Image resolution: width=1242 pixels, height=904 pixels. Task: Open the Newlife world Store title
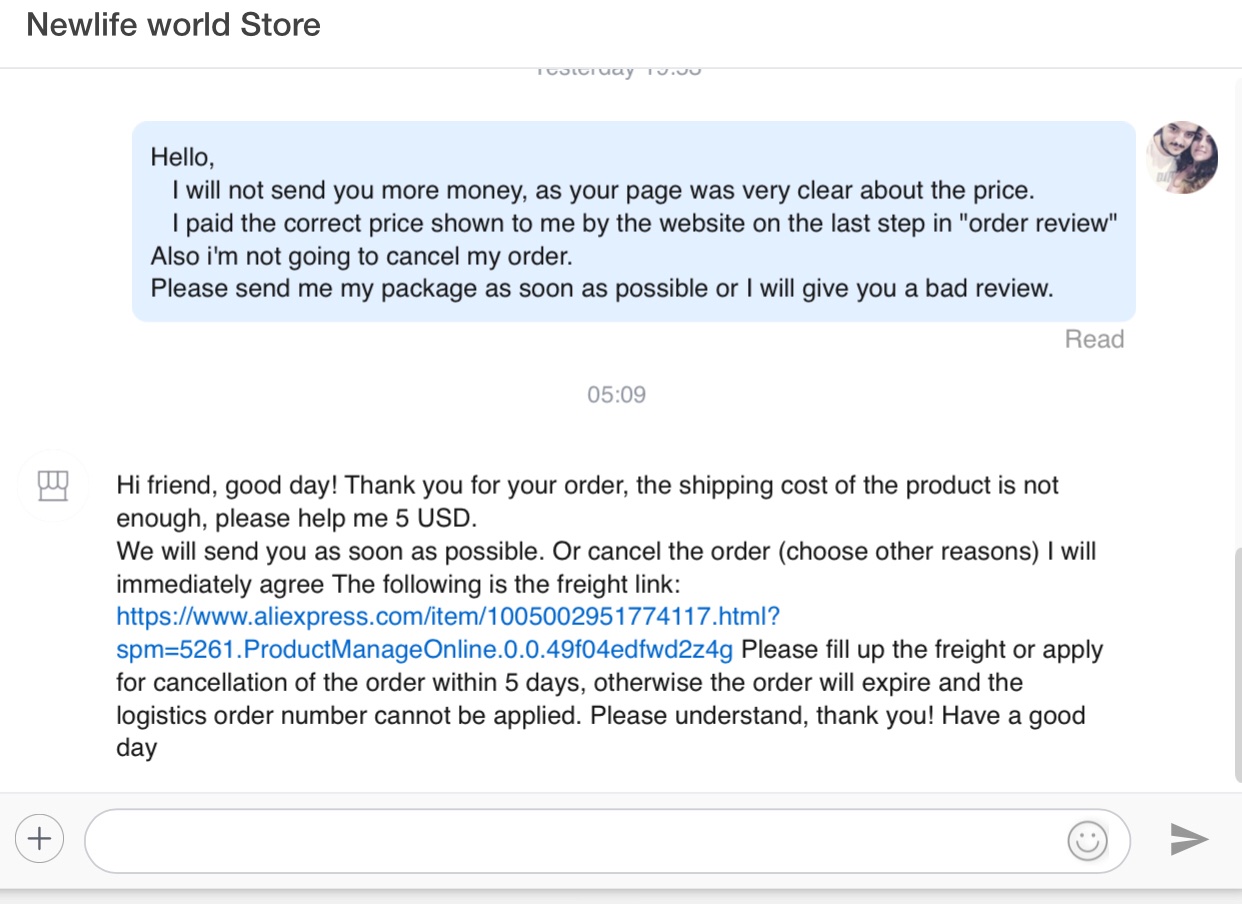click(x=173, y=24)
